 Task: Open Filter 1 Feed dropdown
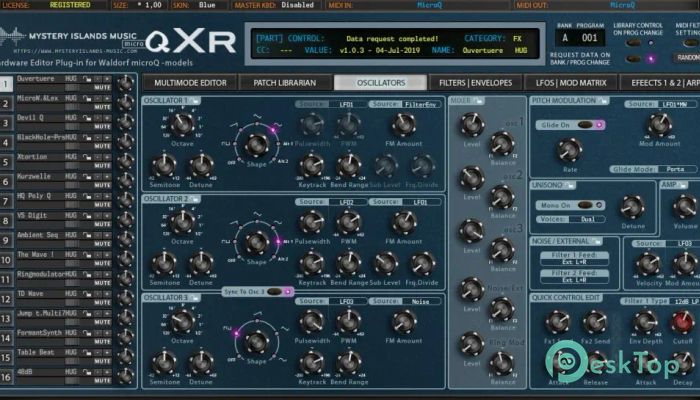pyautogui.click(x=574, y=258)
